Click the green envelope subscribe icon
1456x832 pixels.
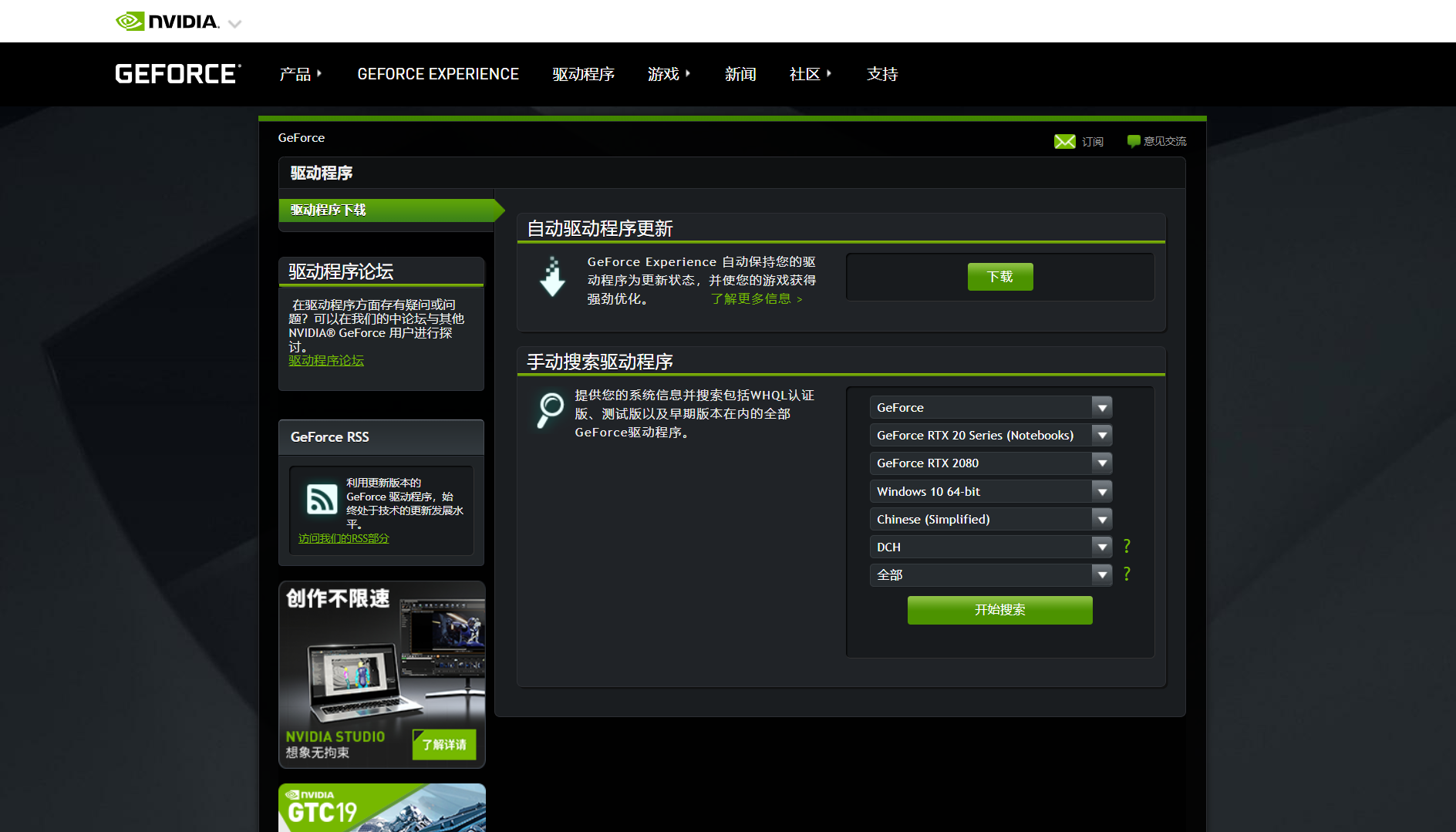(x=1064, y=142)
